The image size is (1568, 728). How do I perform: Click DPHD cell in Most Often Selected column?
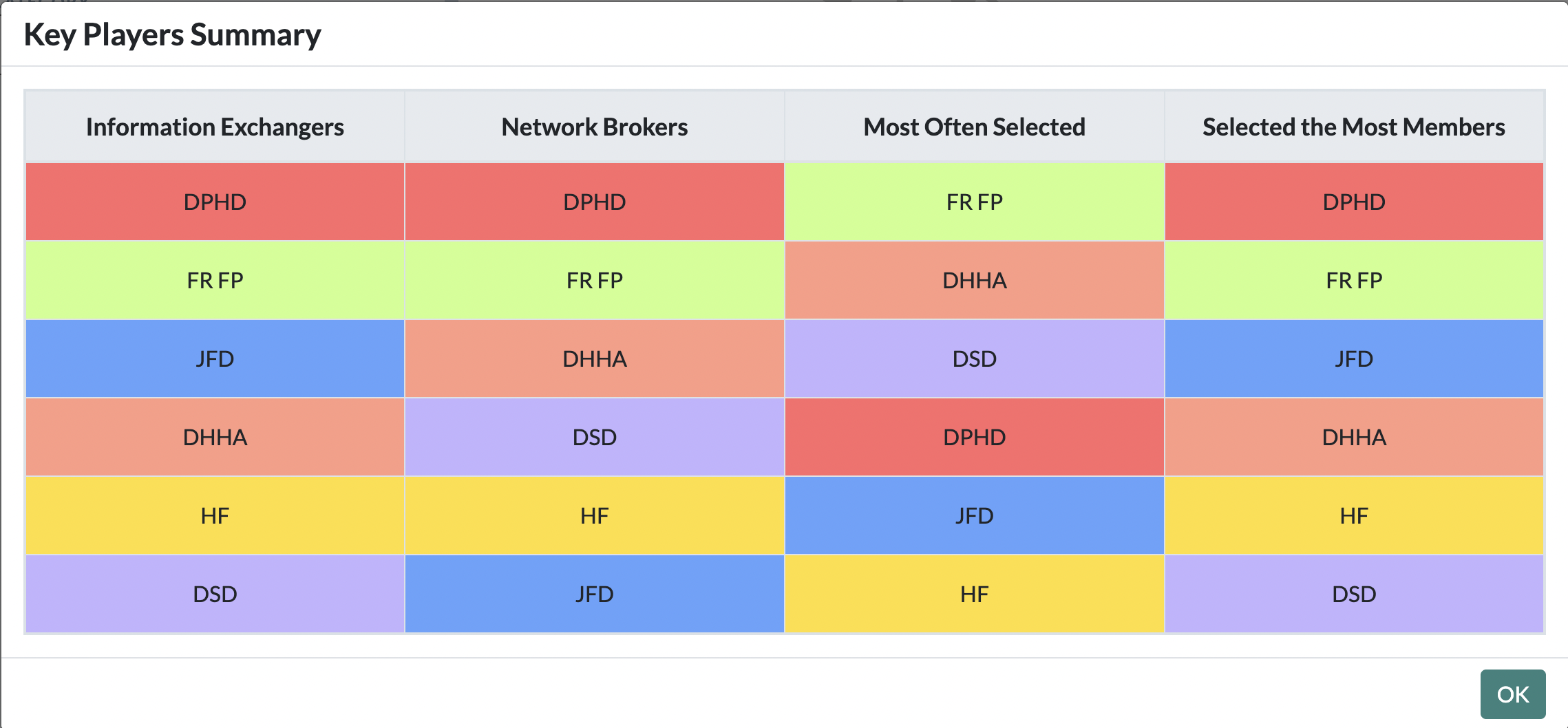tap(975, 437)
